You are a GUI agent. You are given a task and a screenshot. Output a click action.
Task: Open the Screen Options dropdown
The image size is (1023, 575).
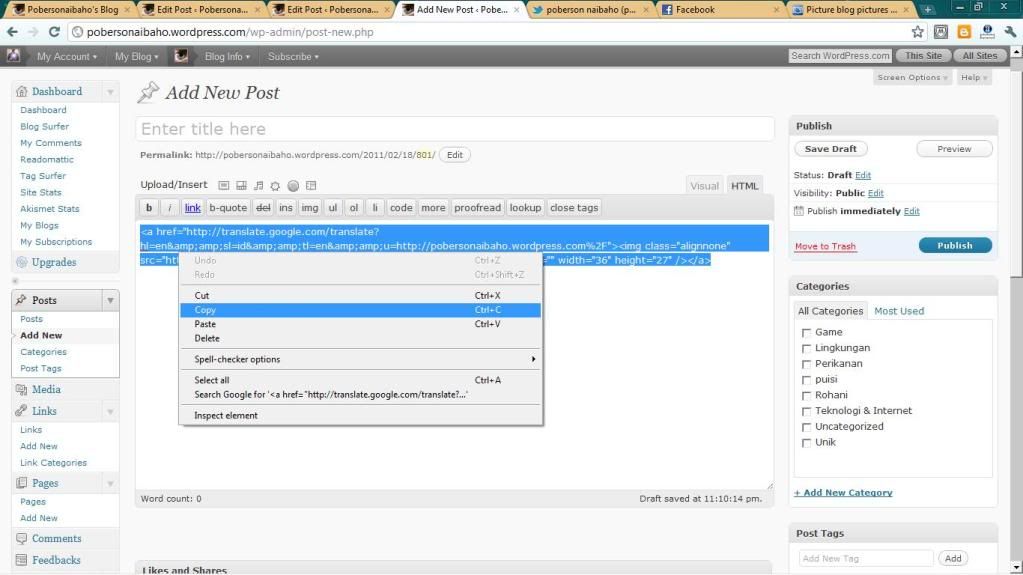913,78
